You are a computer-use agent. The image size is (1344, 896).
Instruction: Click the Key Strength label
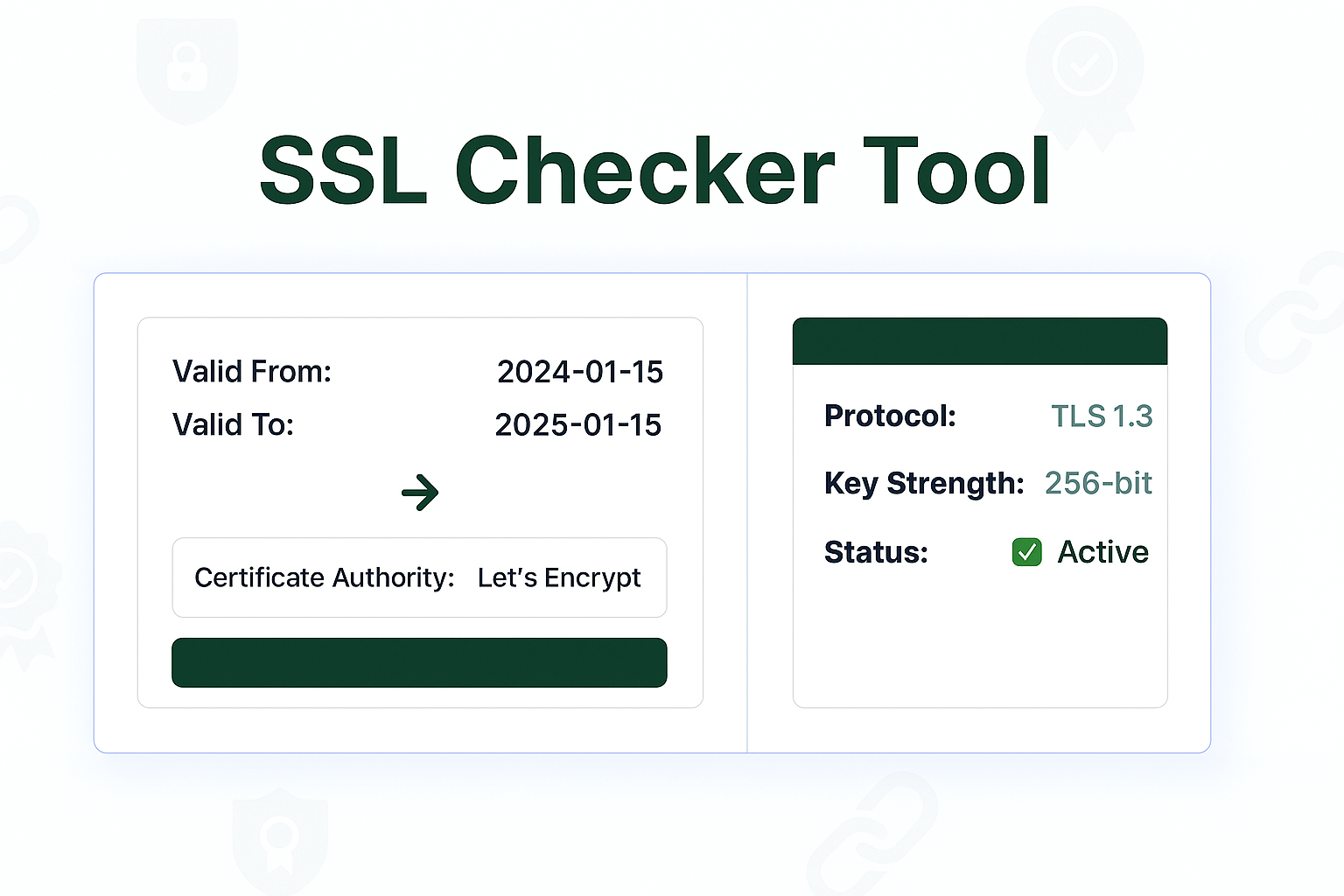click(924, 483)
